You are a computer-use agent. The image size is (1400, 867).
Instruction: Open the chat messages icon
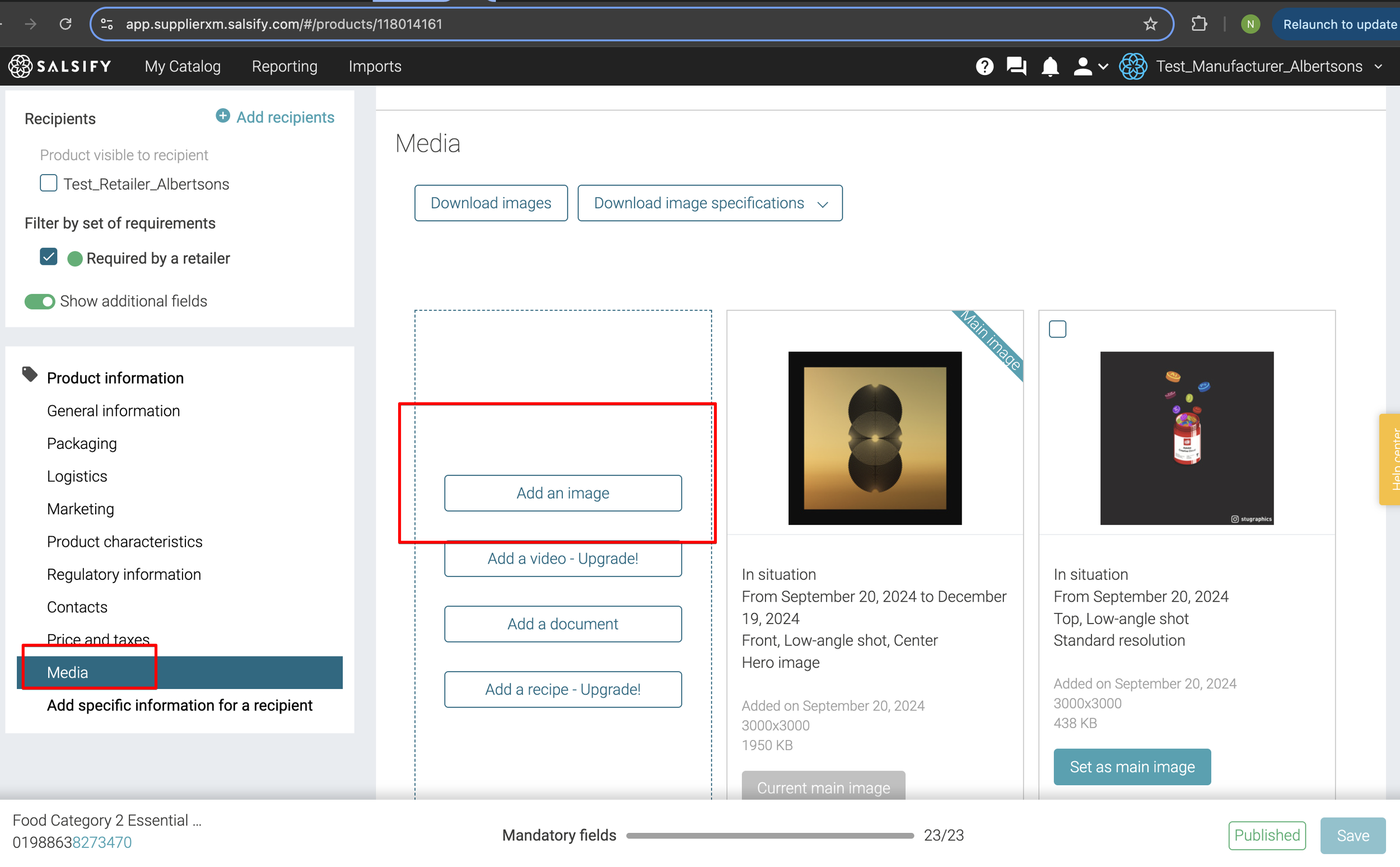pos(1016,67)
